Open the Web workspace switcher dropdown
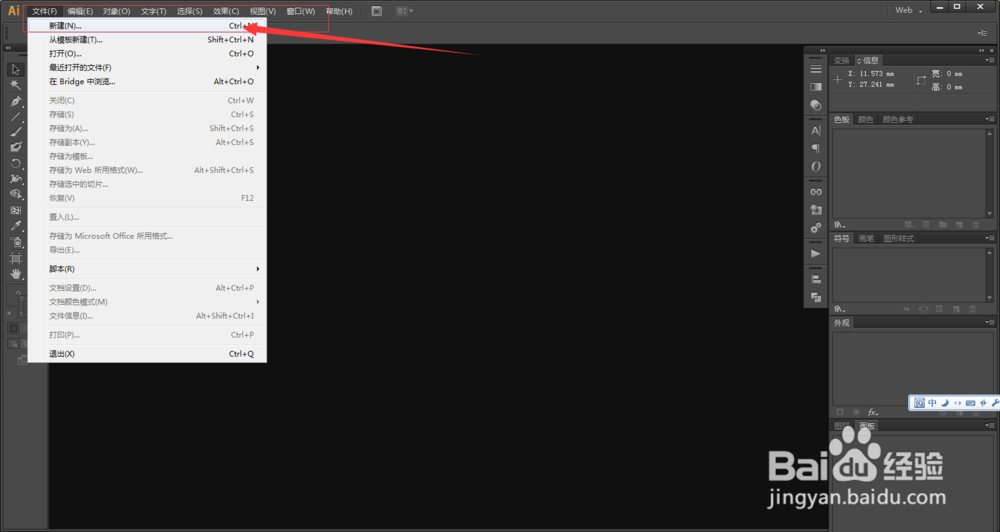 [908, 10]
